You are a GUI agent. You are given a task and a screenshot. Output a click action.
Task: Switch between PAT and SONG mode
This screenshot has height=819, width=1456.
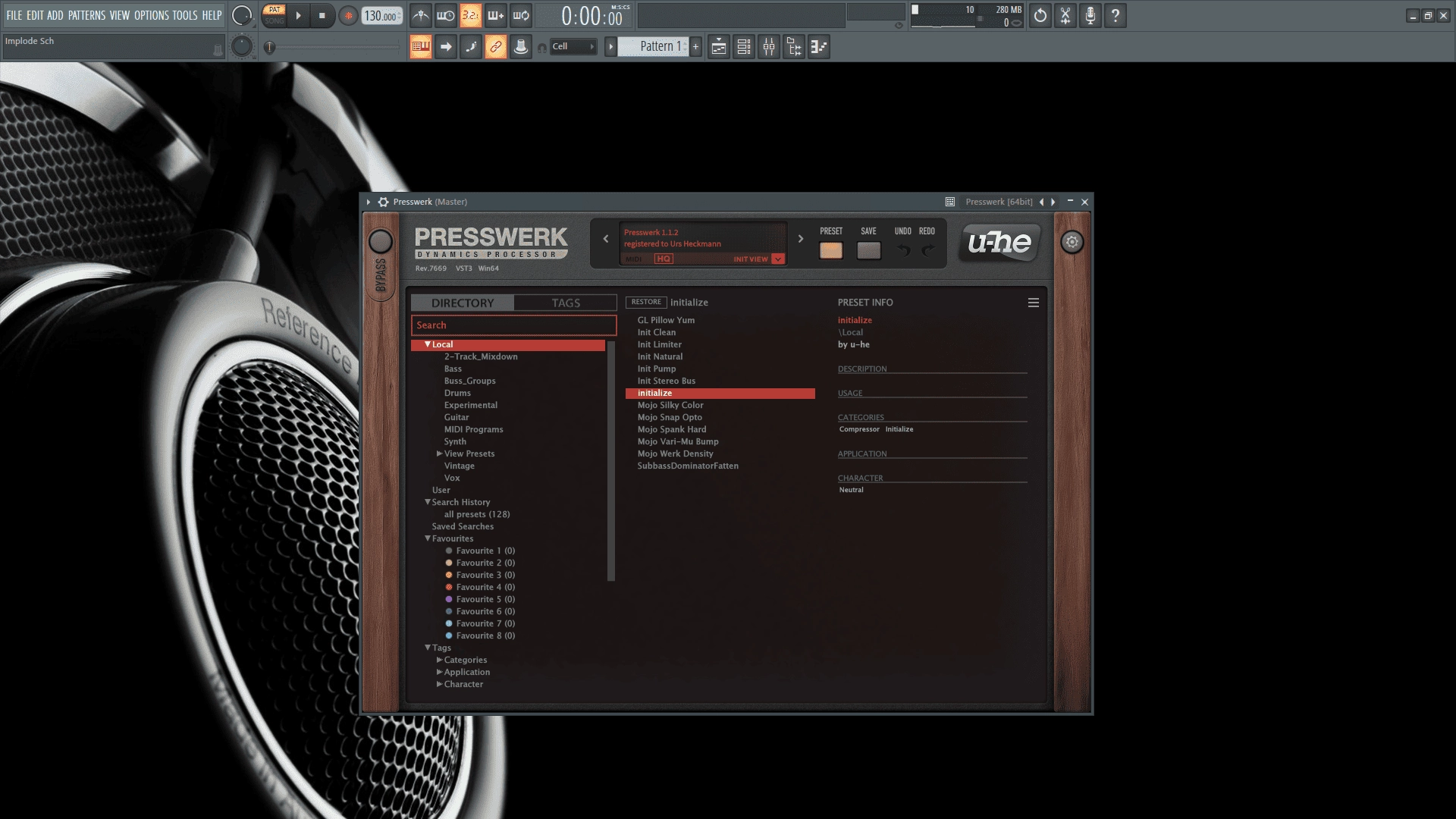(275, 15)
